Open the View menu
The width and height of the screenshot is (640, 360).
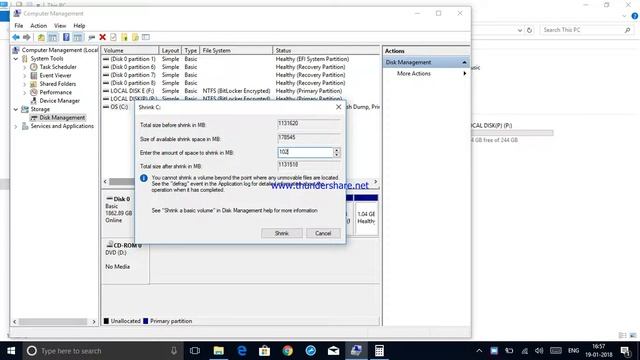[60, 25]
